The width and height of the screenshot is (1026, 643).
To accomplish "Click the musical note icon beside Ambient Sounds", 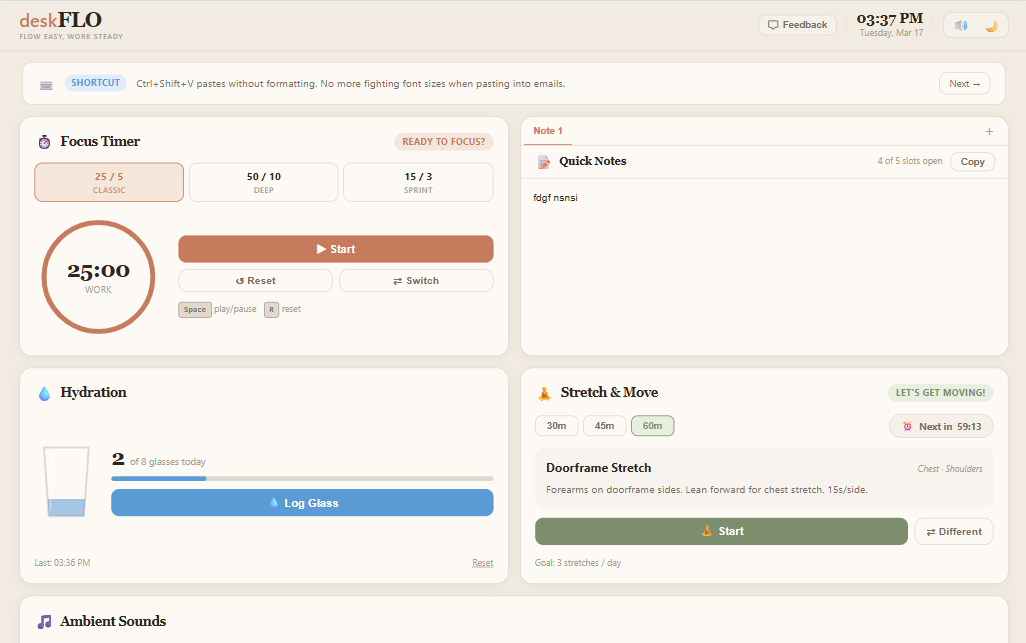I will coord(43,621).
